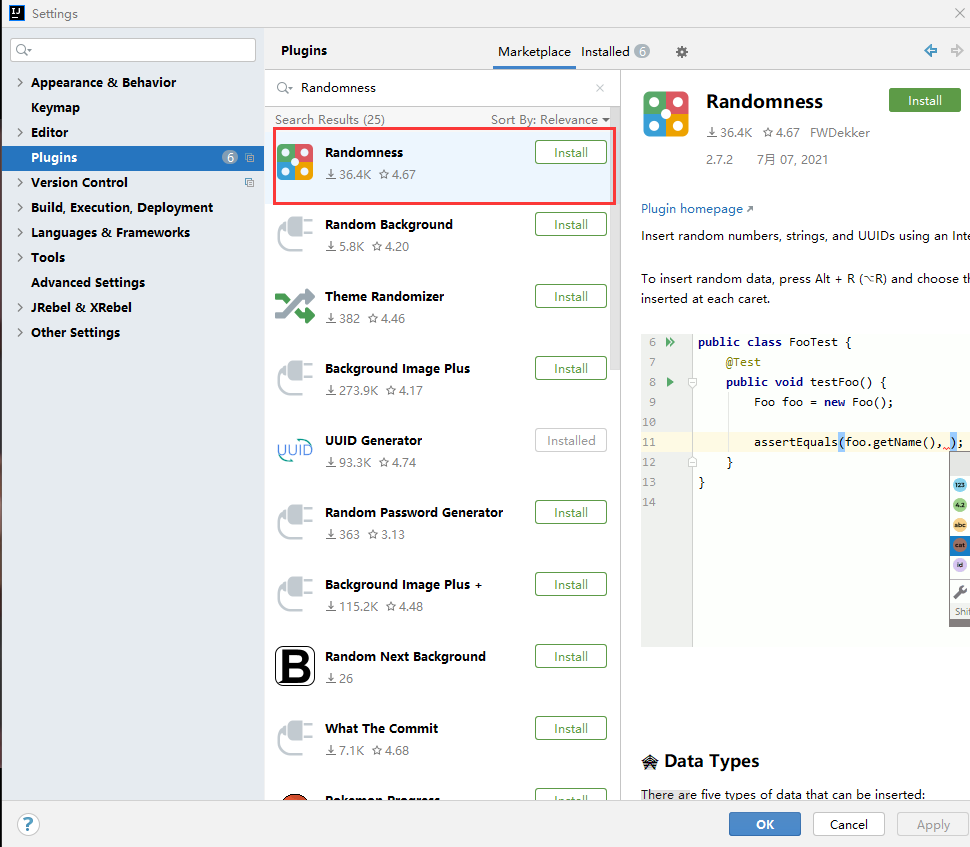
Task: Click the Data Types heading
Action: tap(711, 761)
